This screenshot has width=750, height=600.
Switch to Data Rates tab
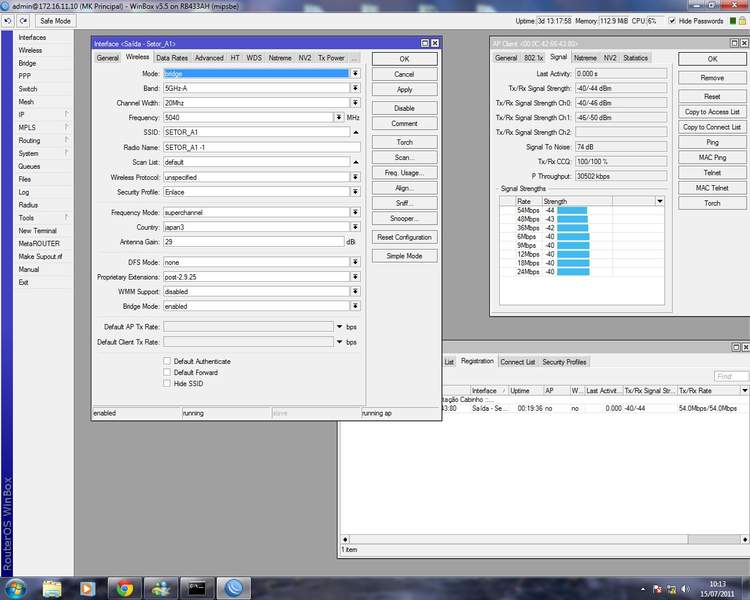point(172,58)
